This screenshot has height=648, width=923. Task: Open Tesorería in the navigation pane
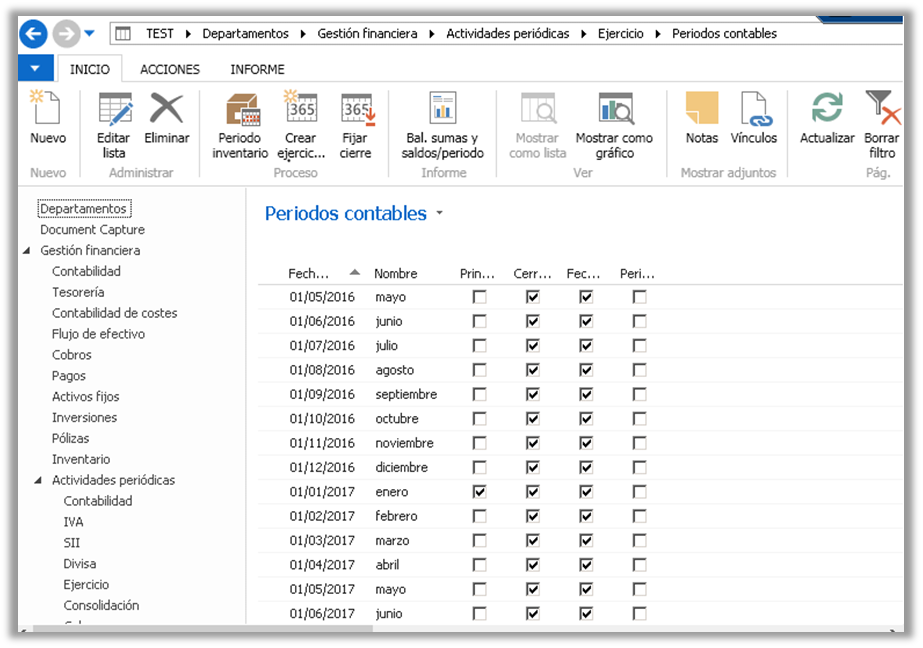(x=78, y=292)
